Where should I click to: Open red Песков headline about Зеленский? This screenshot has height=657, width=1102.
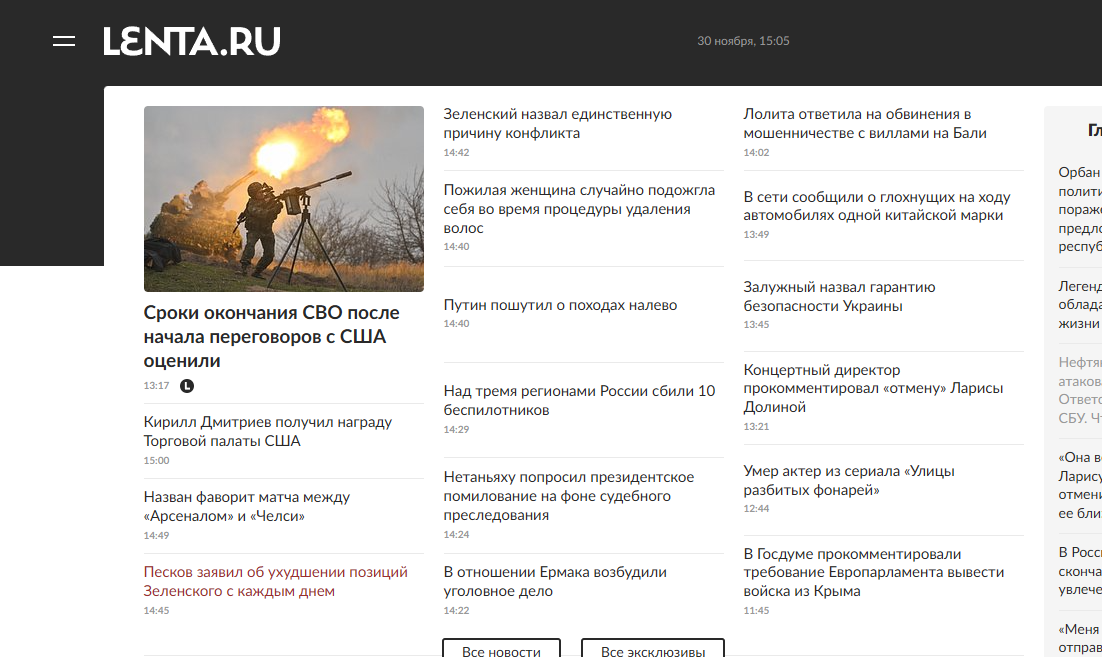click(x=275, y=581)
